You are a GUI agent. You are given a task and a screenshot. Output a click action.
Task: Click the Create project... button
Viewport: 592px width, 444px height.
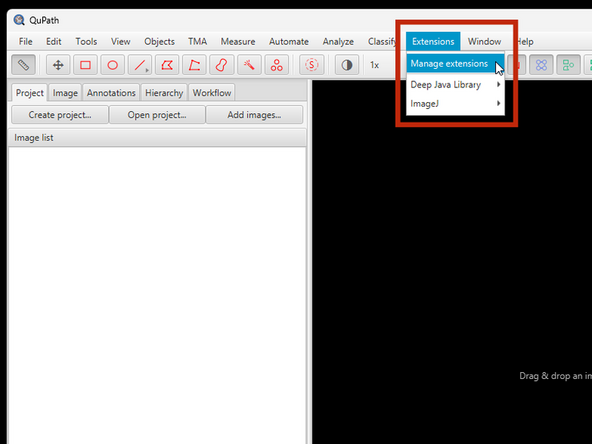[x=60, y=115]
